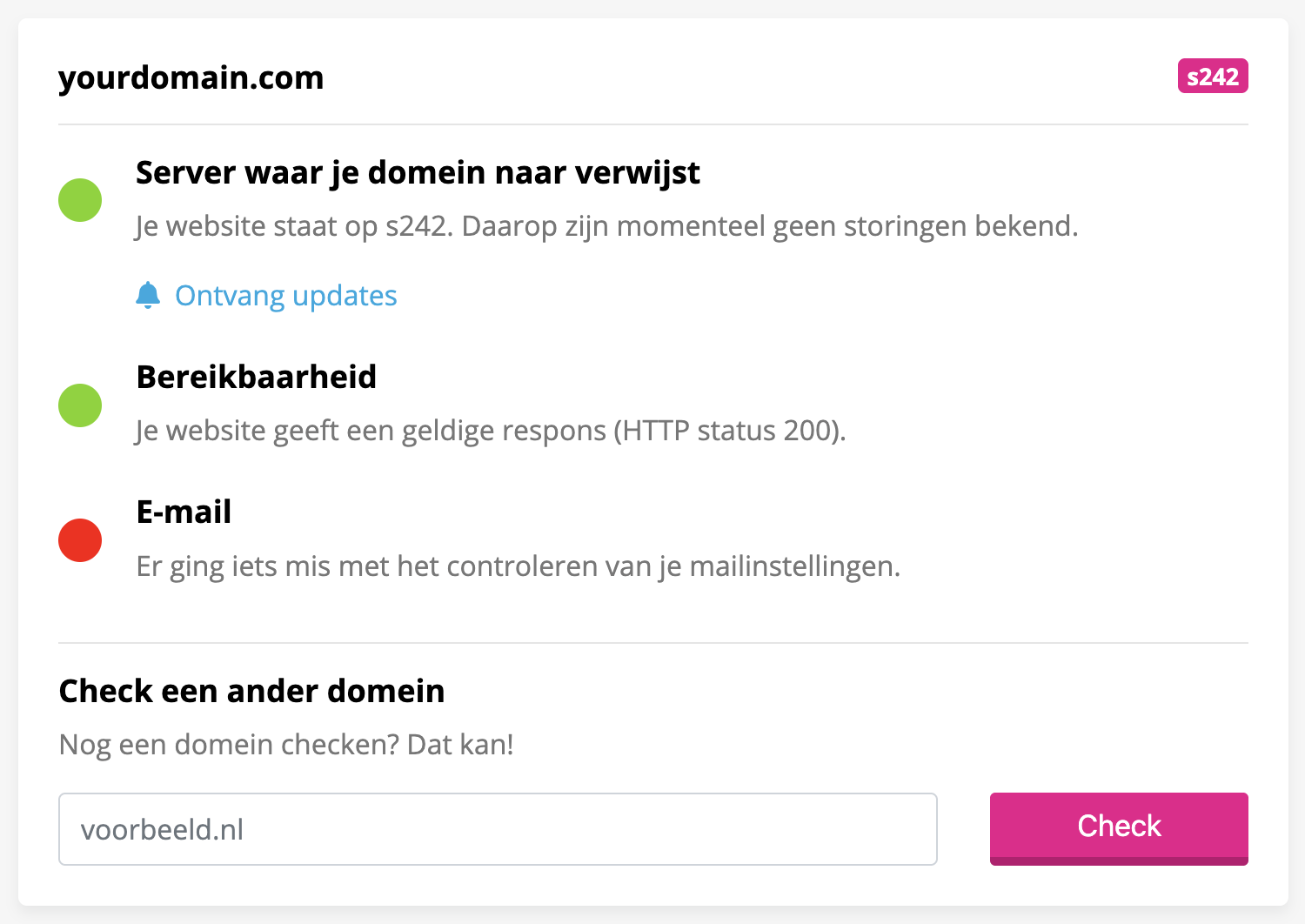Select the Nog een domein checken text
The width and height of the screenshot is (1305, 924).
[285, 744]
